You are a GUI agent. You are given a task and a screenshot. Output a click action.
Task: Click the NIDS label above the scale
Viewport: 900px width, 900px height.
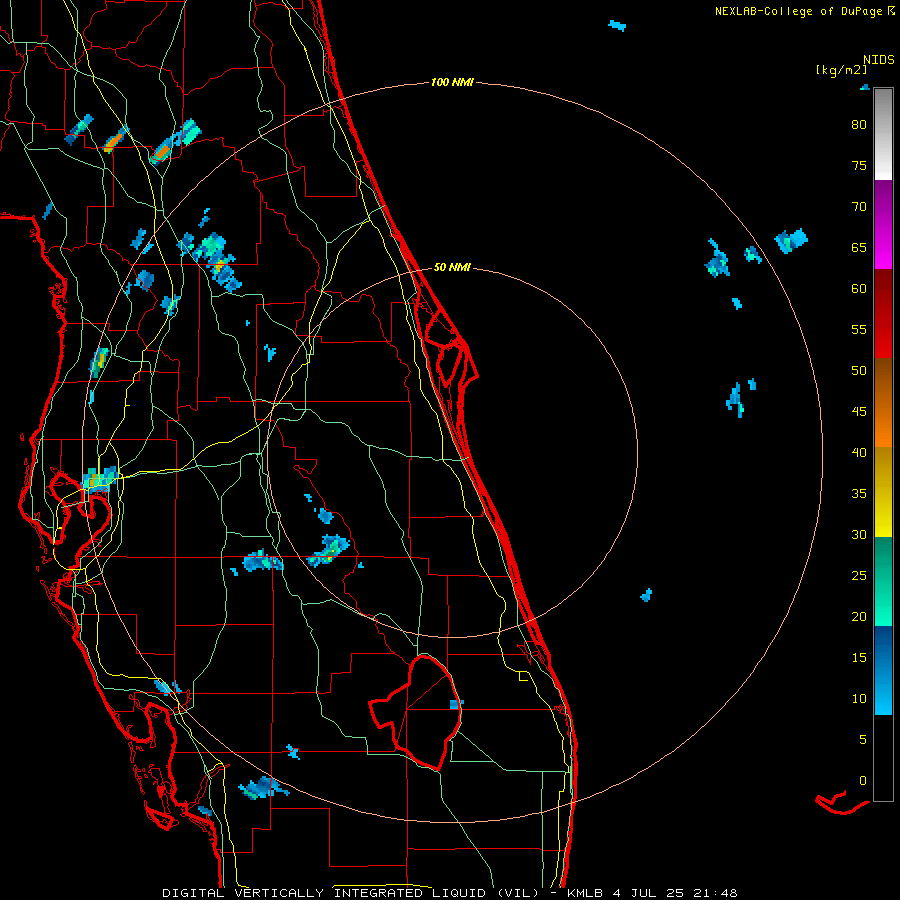pyautogui.click(x=878, y=60)
